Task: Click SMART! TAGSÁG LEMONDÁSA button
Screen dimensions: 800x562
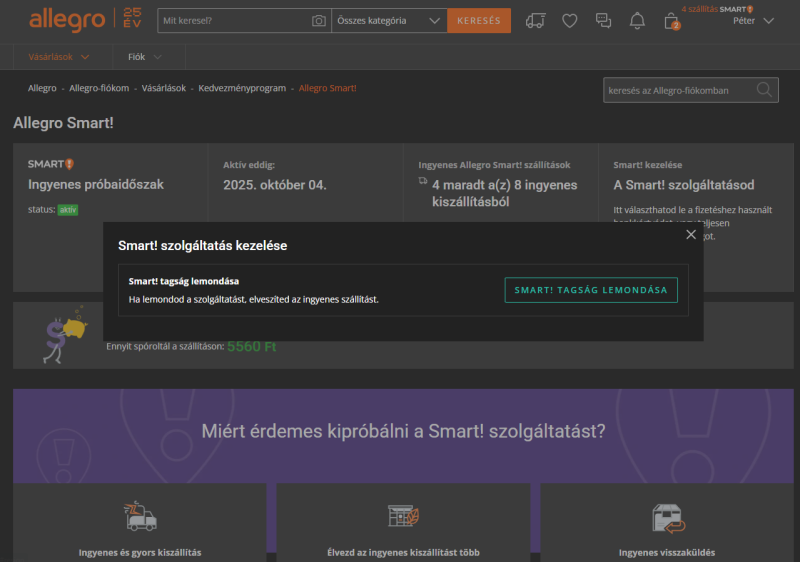Action: tap(591, 290)
